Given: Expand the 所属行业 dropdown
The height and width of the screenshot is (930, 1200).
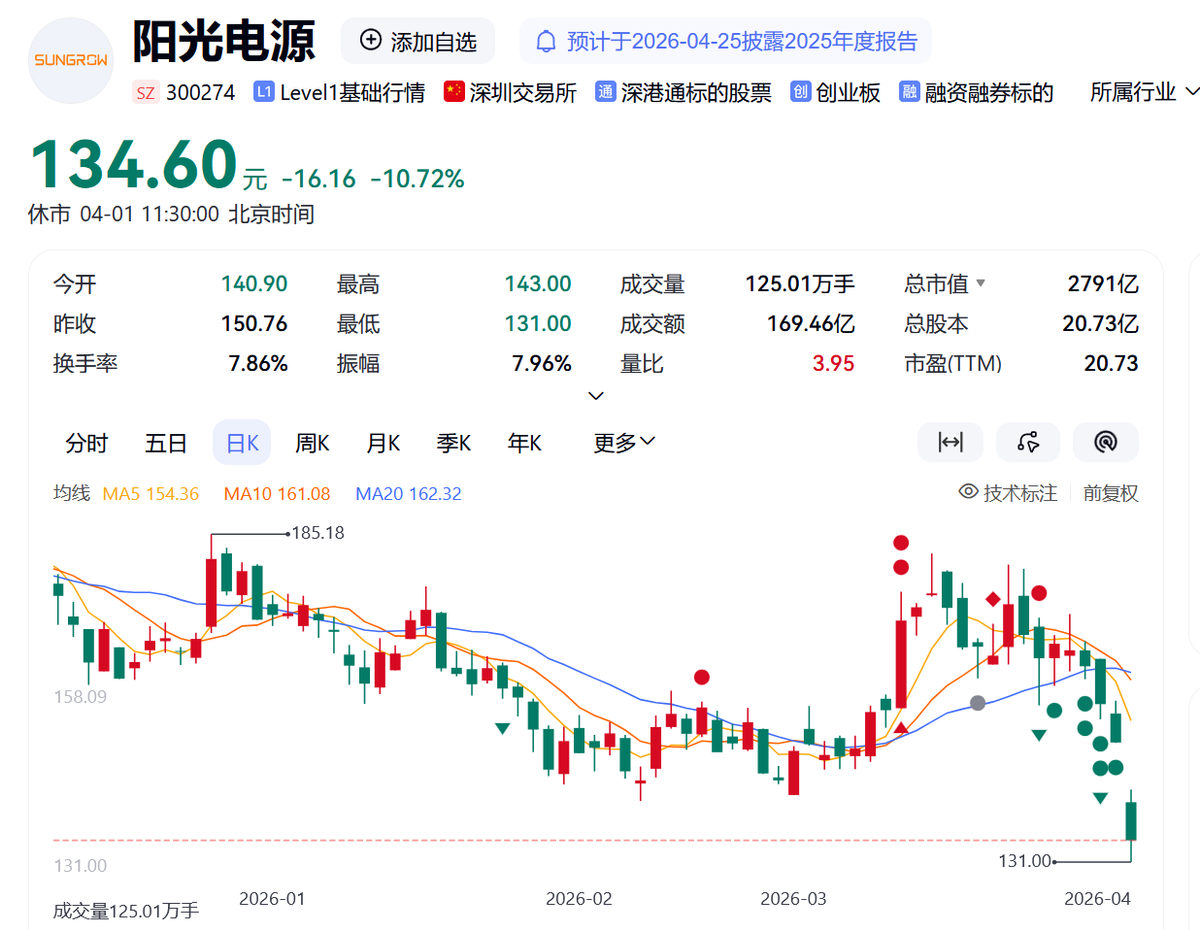Looking at the screenshot, I should 1144,93.
